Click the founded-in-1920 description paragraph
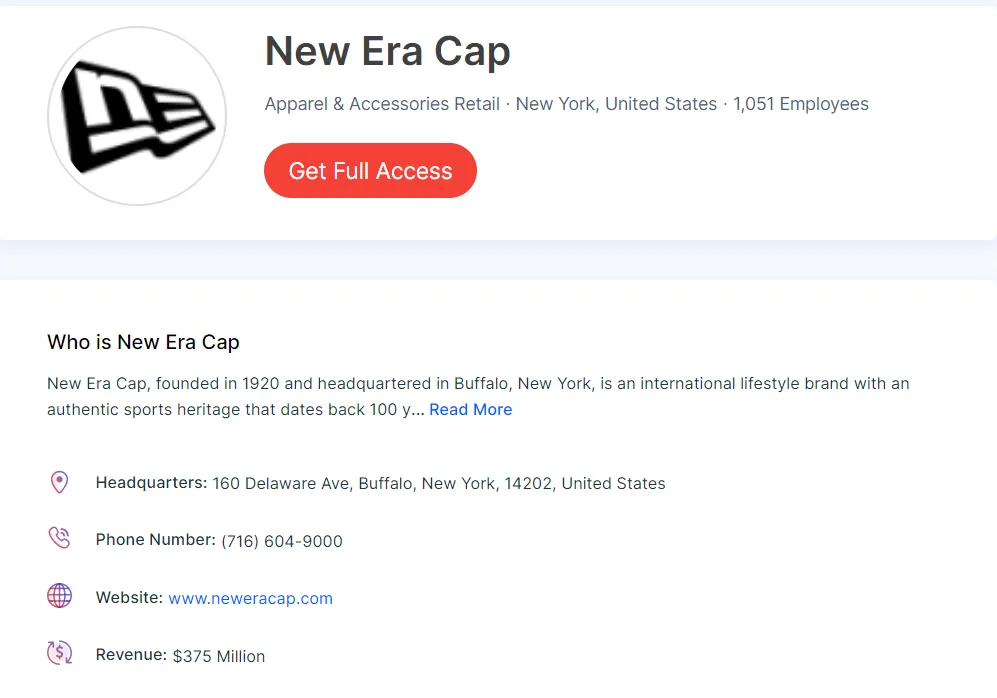997x698 pixels. (x=478, y=395)
